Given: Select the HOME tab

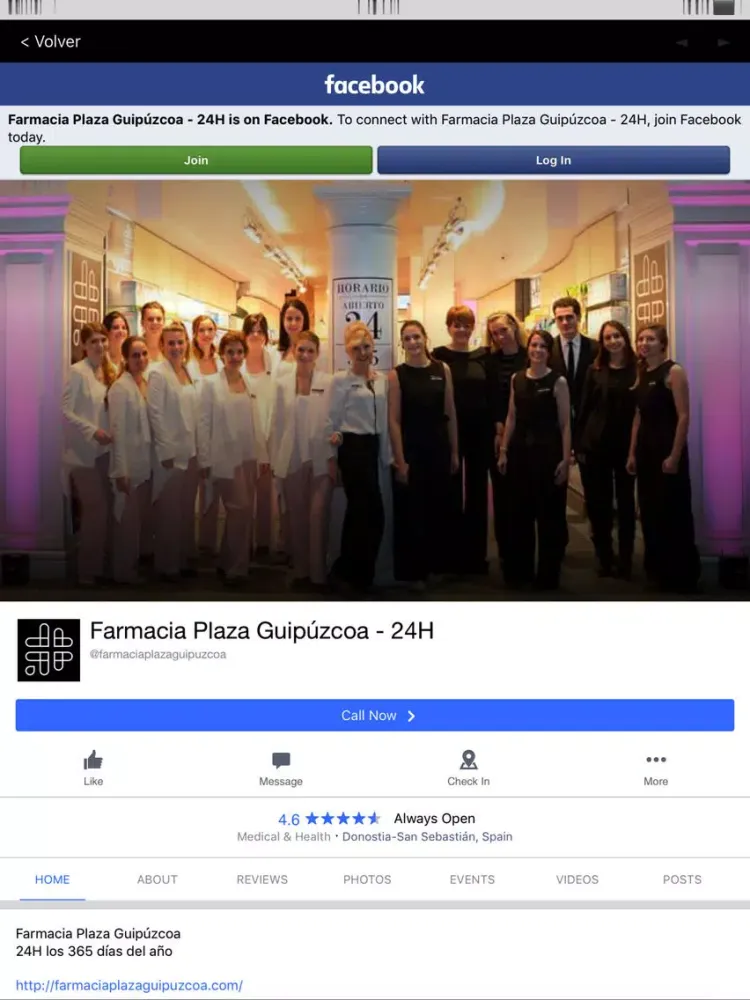Looking at the screenshot, I should point(52,879).
